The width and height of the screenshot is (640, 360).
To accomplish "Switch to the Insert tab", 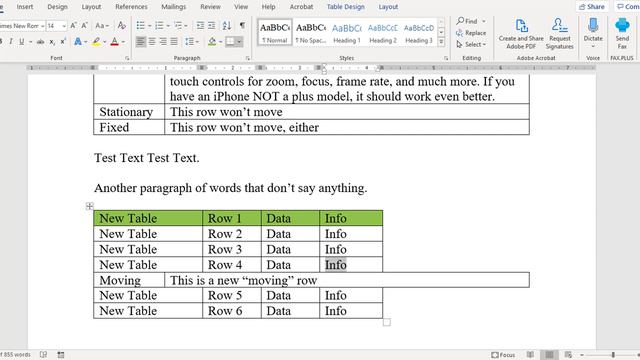I will coord(25,7).
